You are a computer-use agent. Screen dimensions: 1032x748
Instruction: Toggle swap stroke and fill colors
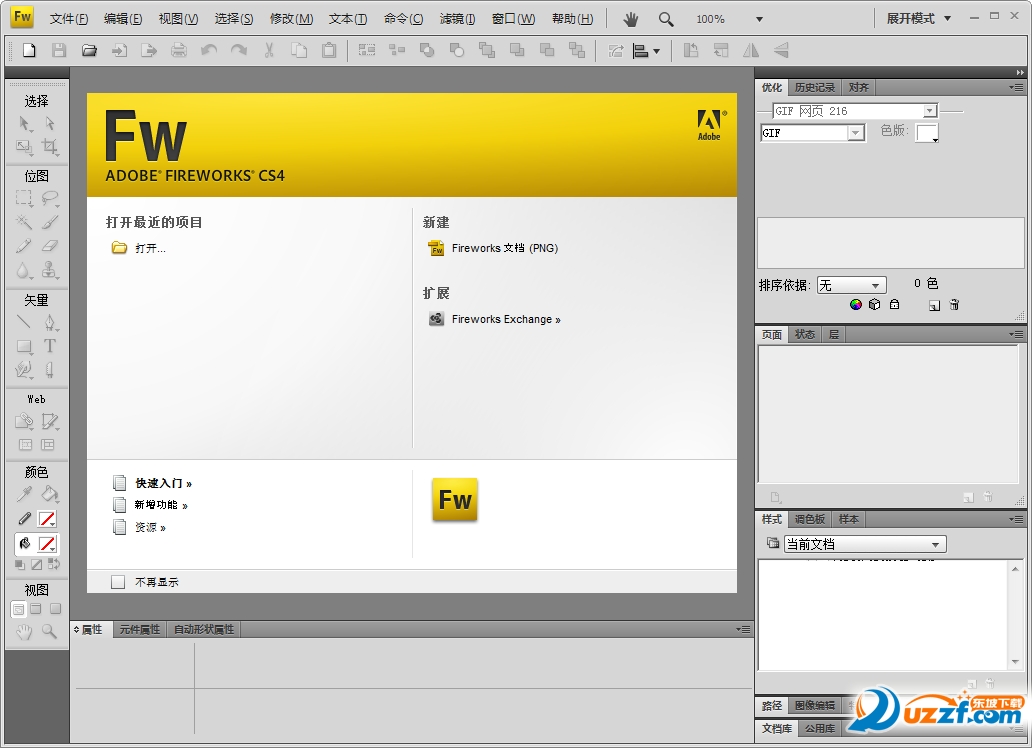pos(54,564)
